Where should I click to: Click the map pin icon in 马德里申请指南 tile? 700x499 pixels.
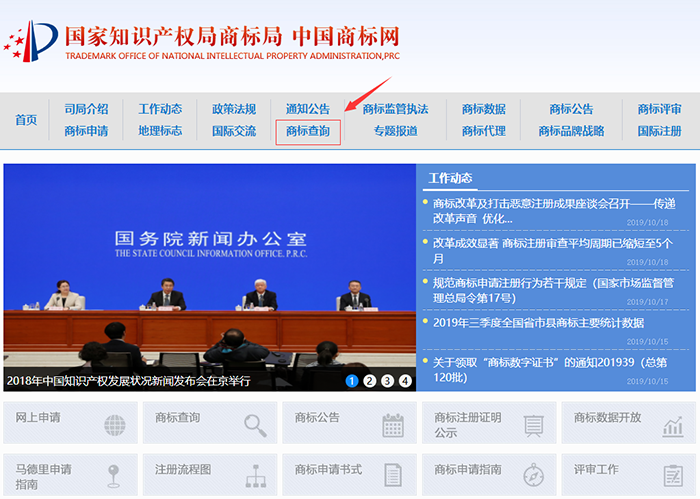tap(115, 476)
